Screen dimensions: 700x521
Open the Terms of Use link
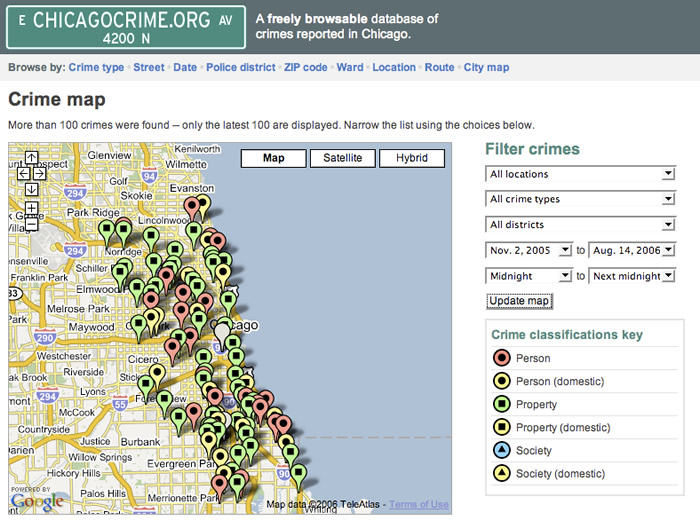(419, 504)
